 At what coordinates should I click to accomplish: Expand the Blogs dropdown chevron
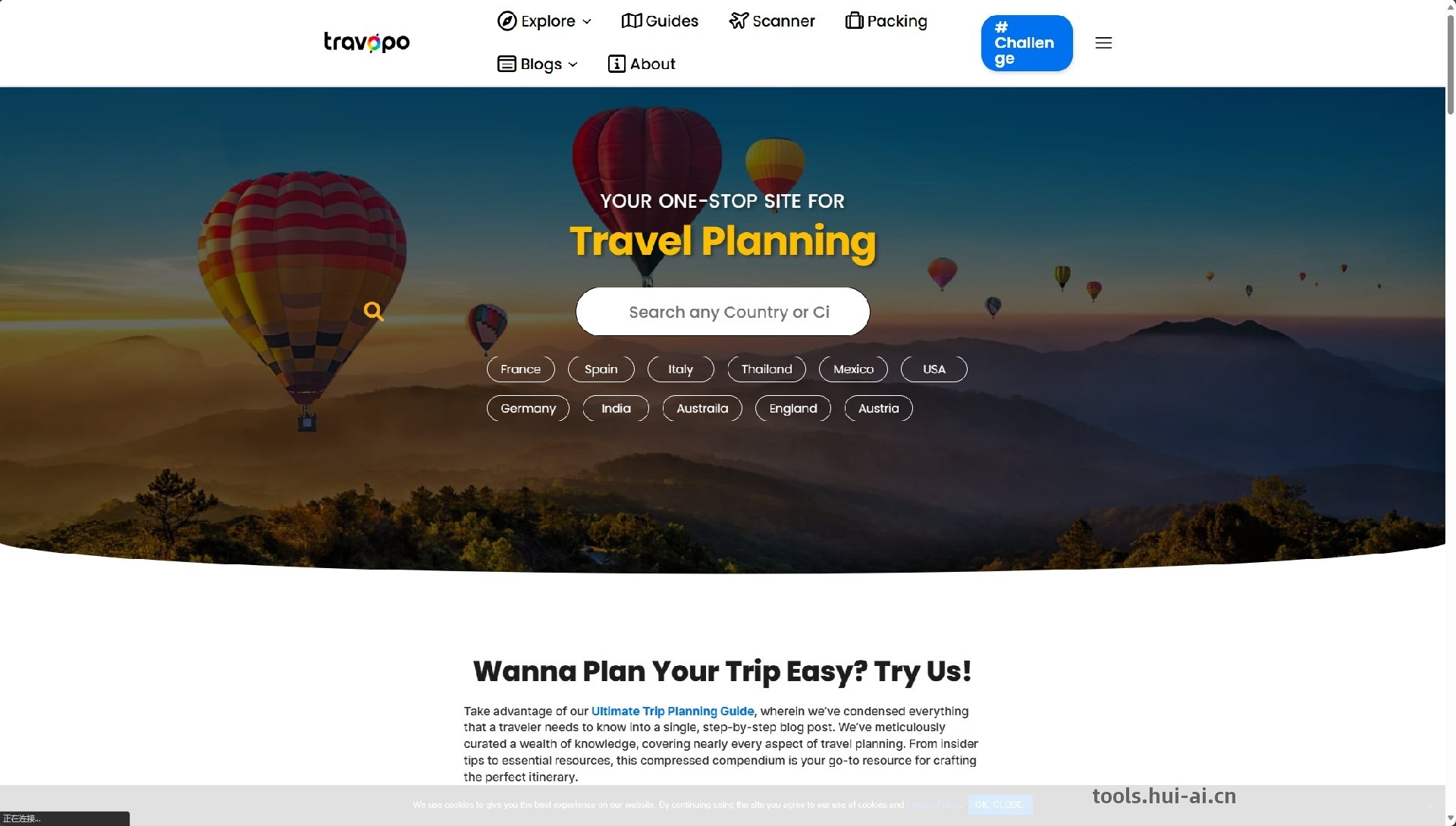click(573, 65)
